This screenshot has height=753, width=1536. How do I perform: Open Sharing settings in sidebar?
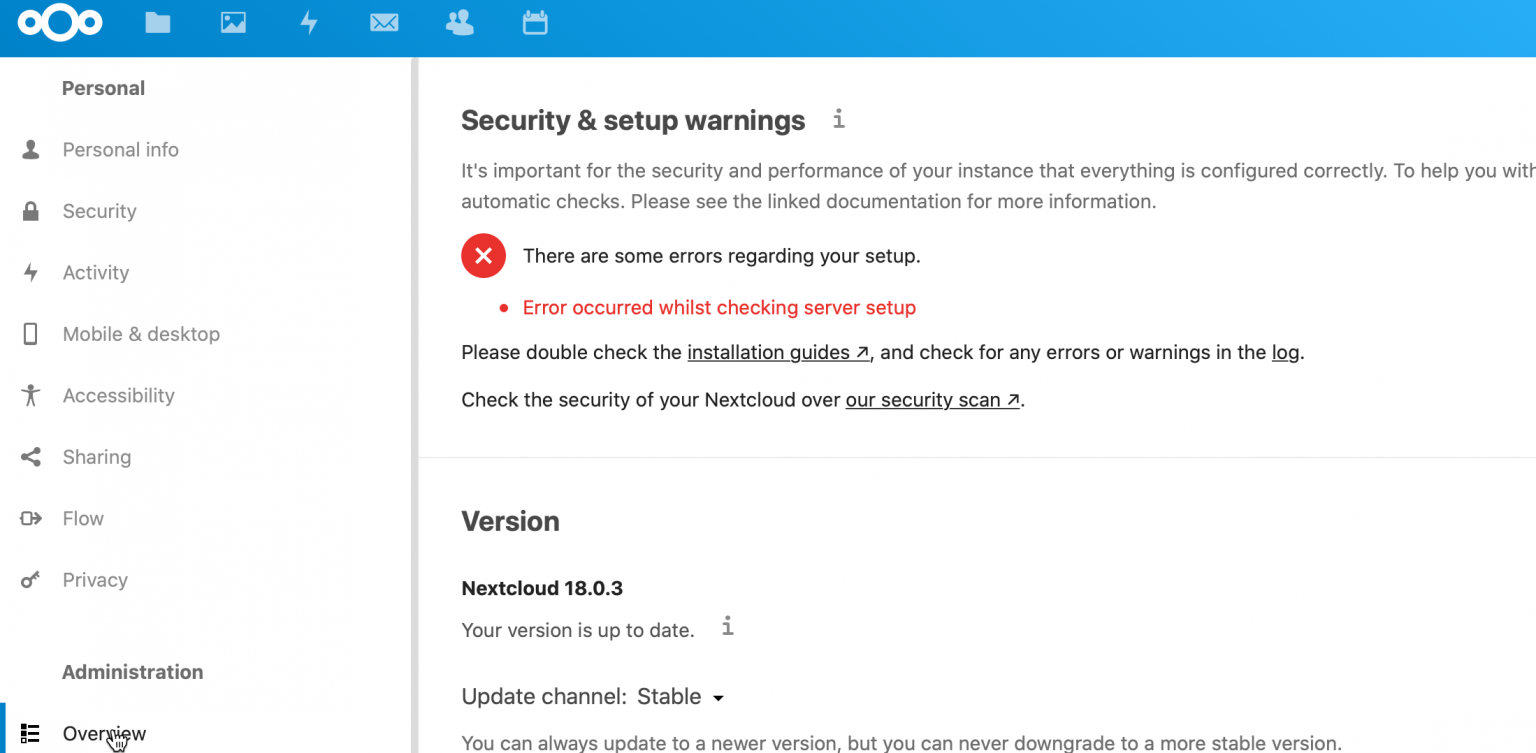pyautogui.click(x=96, y=457)
